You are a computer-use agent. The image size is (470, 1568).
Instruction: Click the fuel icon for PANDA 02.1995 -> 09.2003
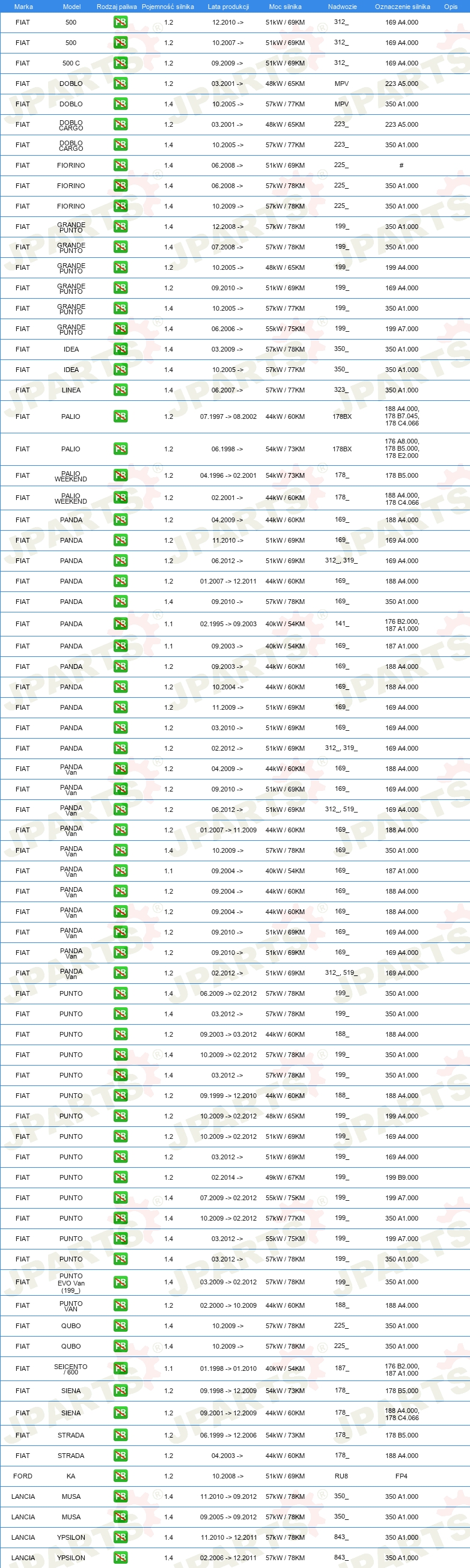click(x=121, y=624)
